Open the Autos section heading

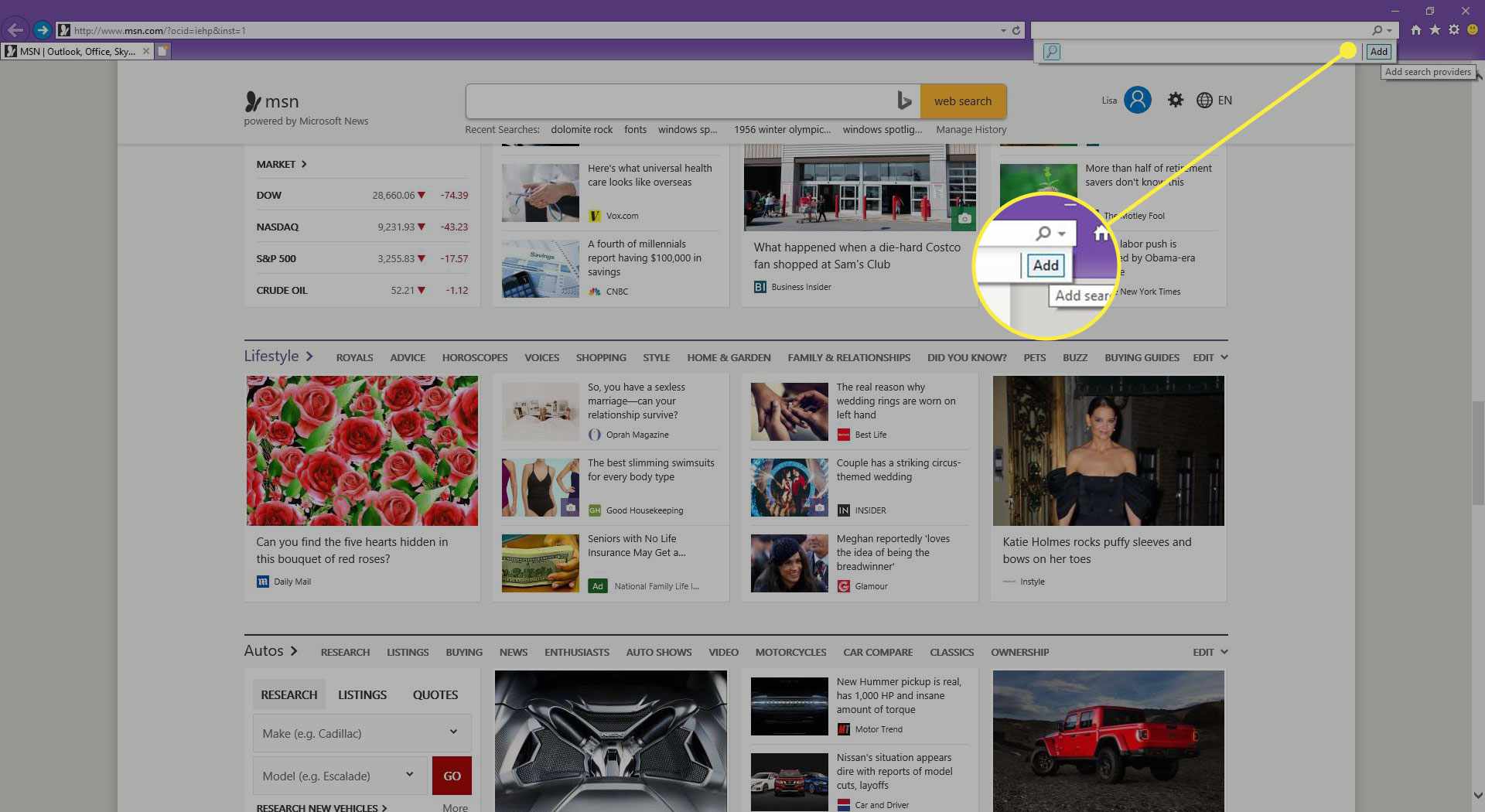pyautogui.click(x=271, y=651)
